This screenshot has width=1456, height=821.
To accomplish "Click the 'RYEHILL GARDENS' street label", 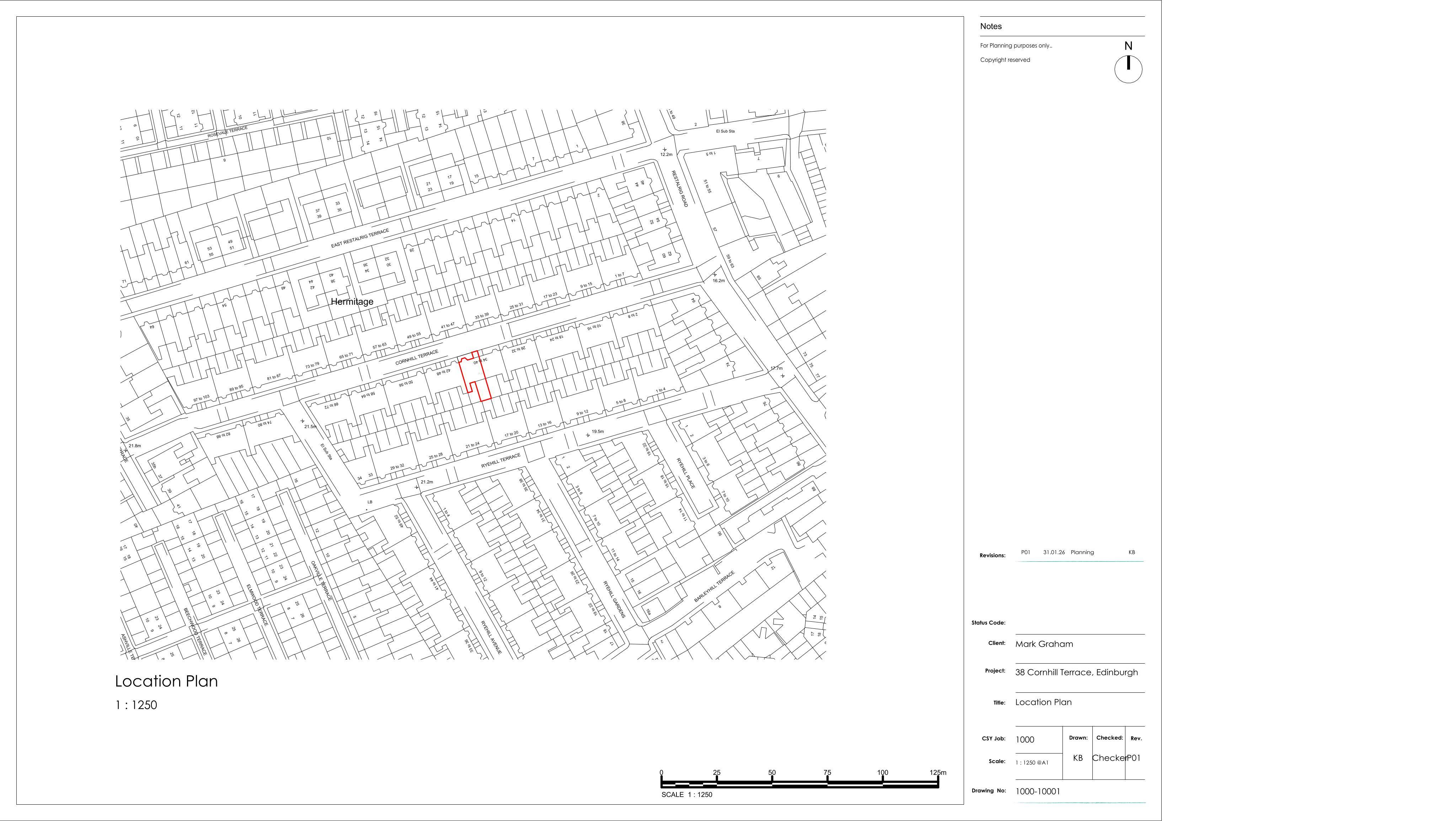I will [x=614, y=600].
